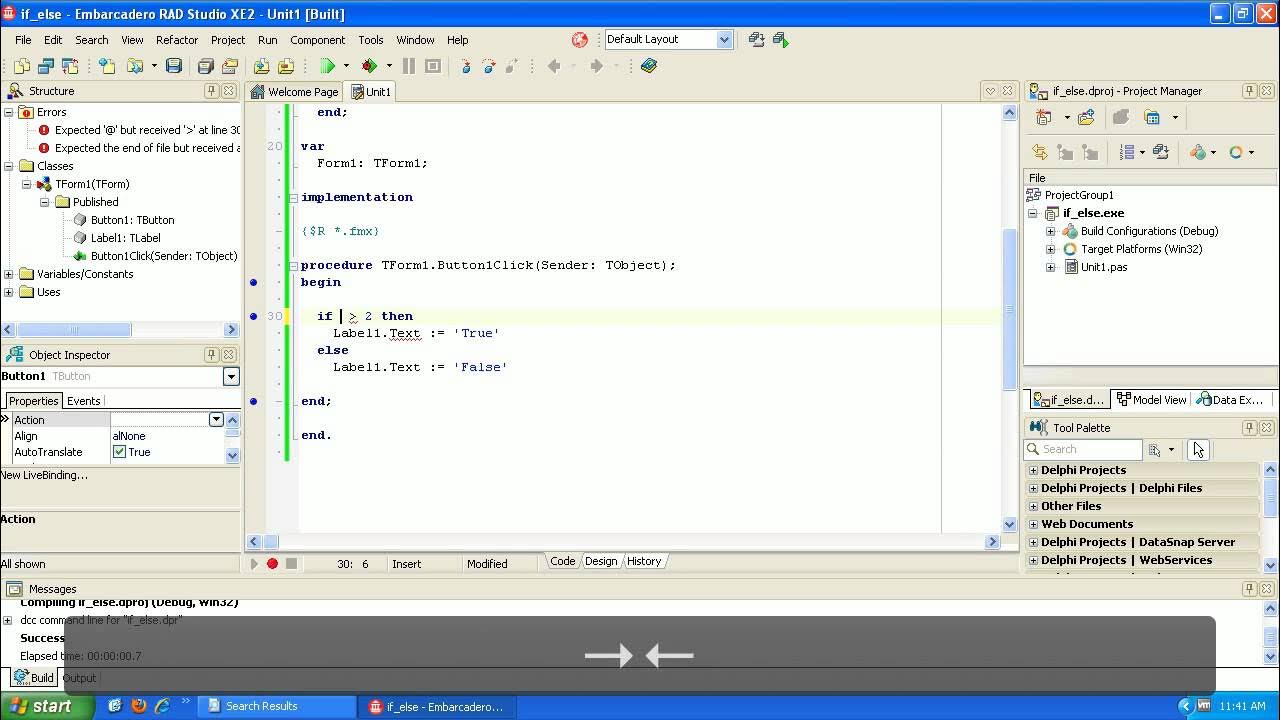
Task: Toggle the pin on the Messages panel
Action: pos(1249,589)
